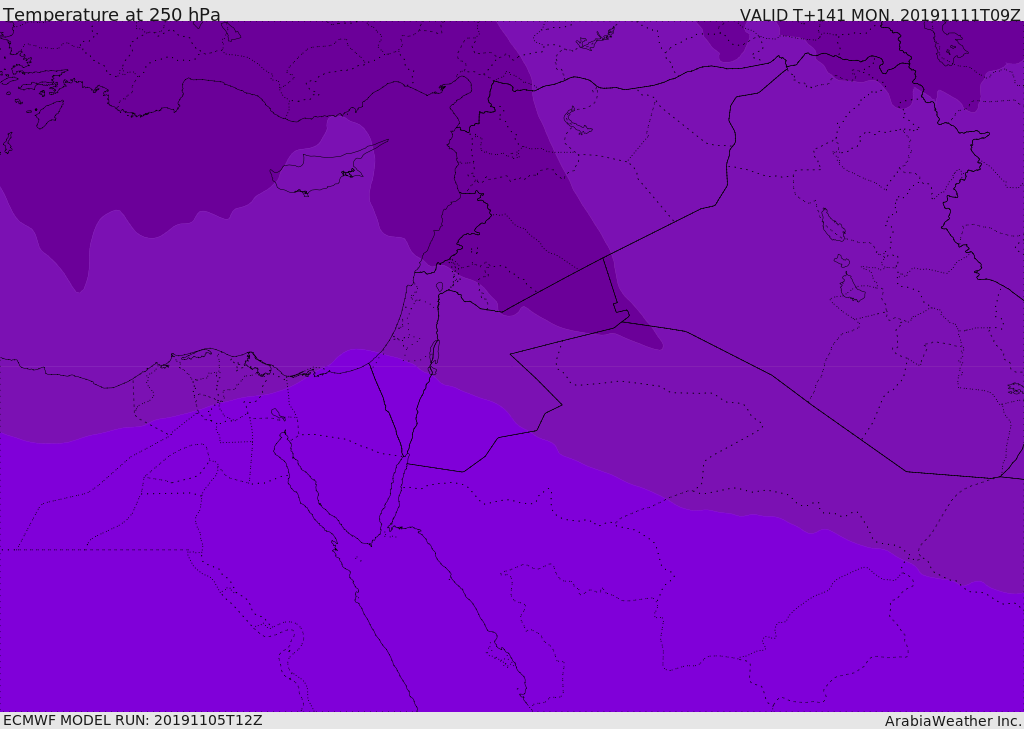Click the "VALID T+141 MON. 20191111T09Z" label
The height and width of the screenshot is (729, 1024).
(x=880, y=14)
